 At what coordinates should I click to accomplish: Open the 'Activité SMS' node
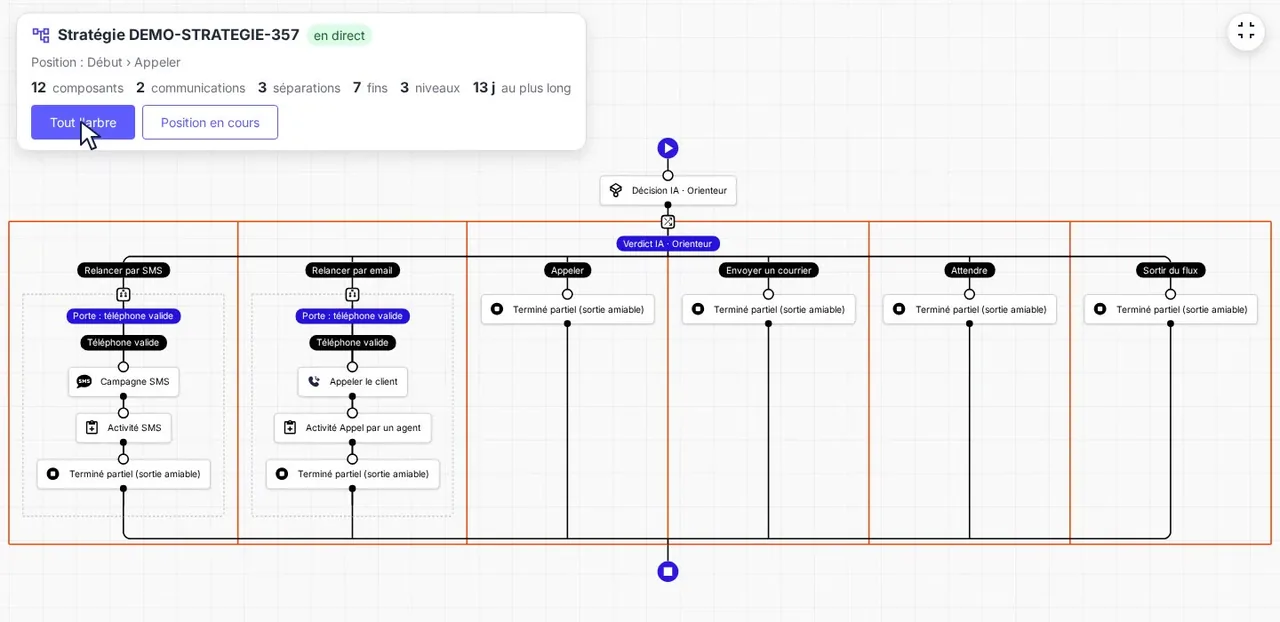click(x=124, y=428)
